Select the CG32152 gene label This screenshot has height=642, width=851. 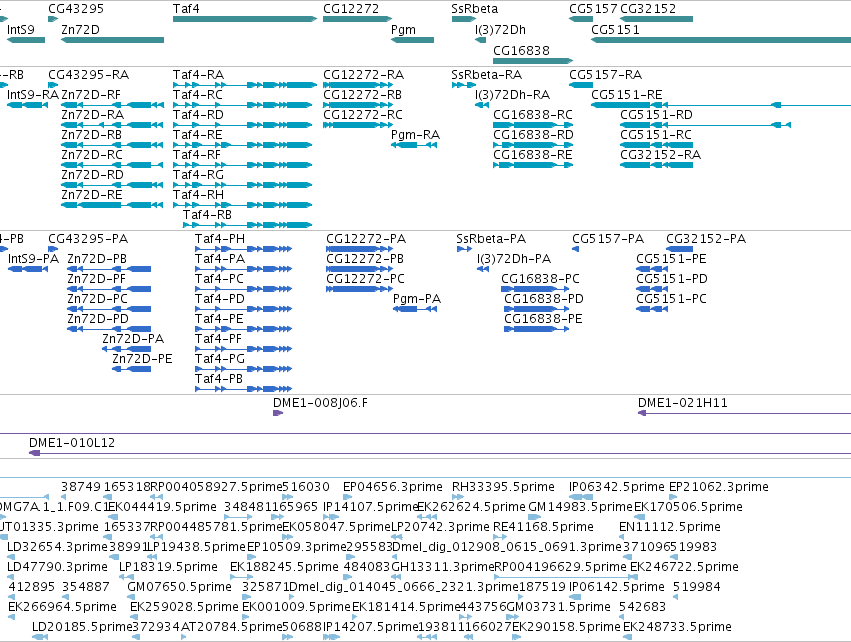point(648,9)
